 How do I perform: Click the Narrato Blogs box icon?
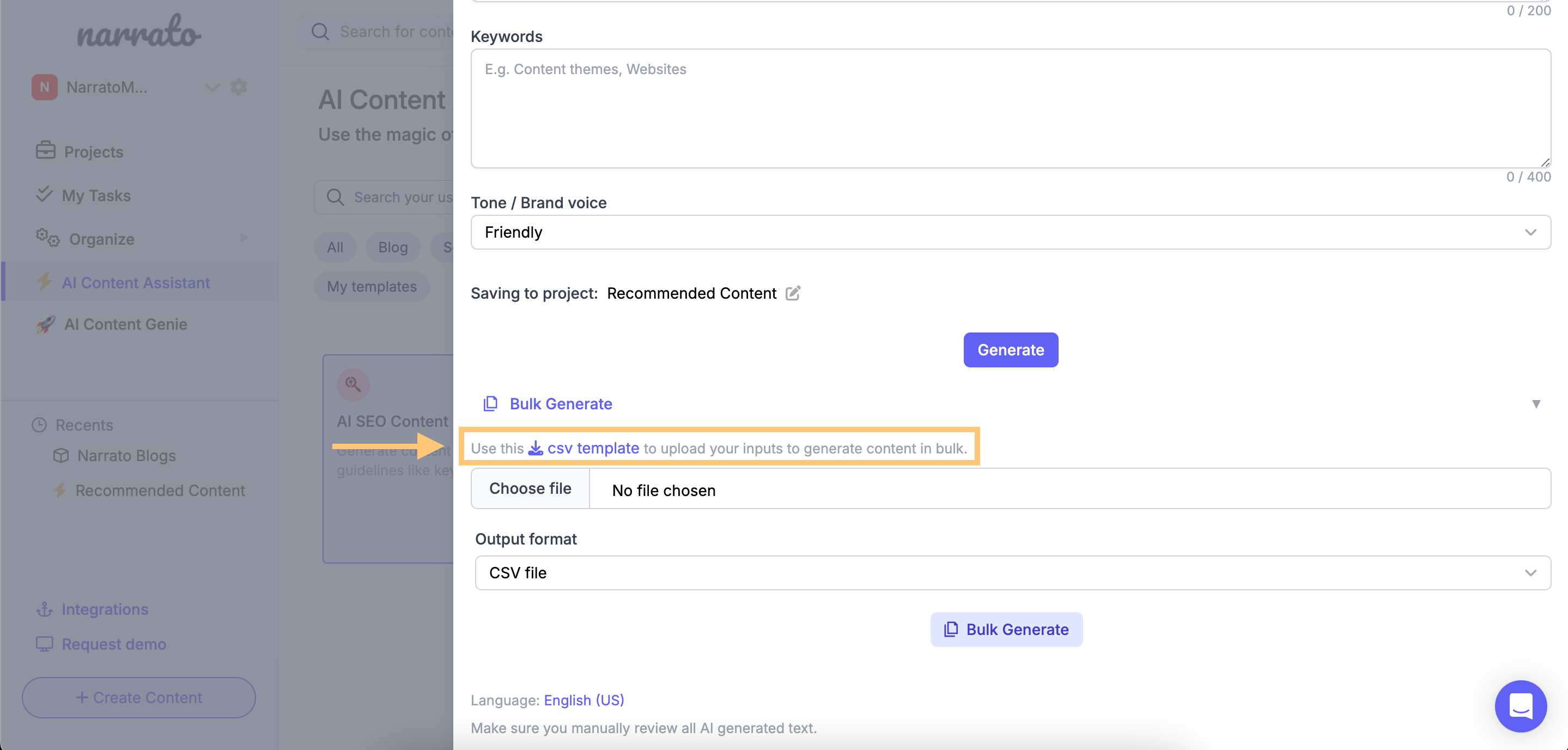61,455
